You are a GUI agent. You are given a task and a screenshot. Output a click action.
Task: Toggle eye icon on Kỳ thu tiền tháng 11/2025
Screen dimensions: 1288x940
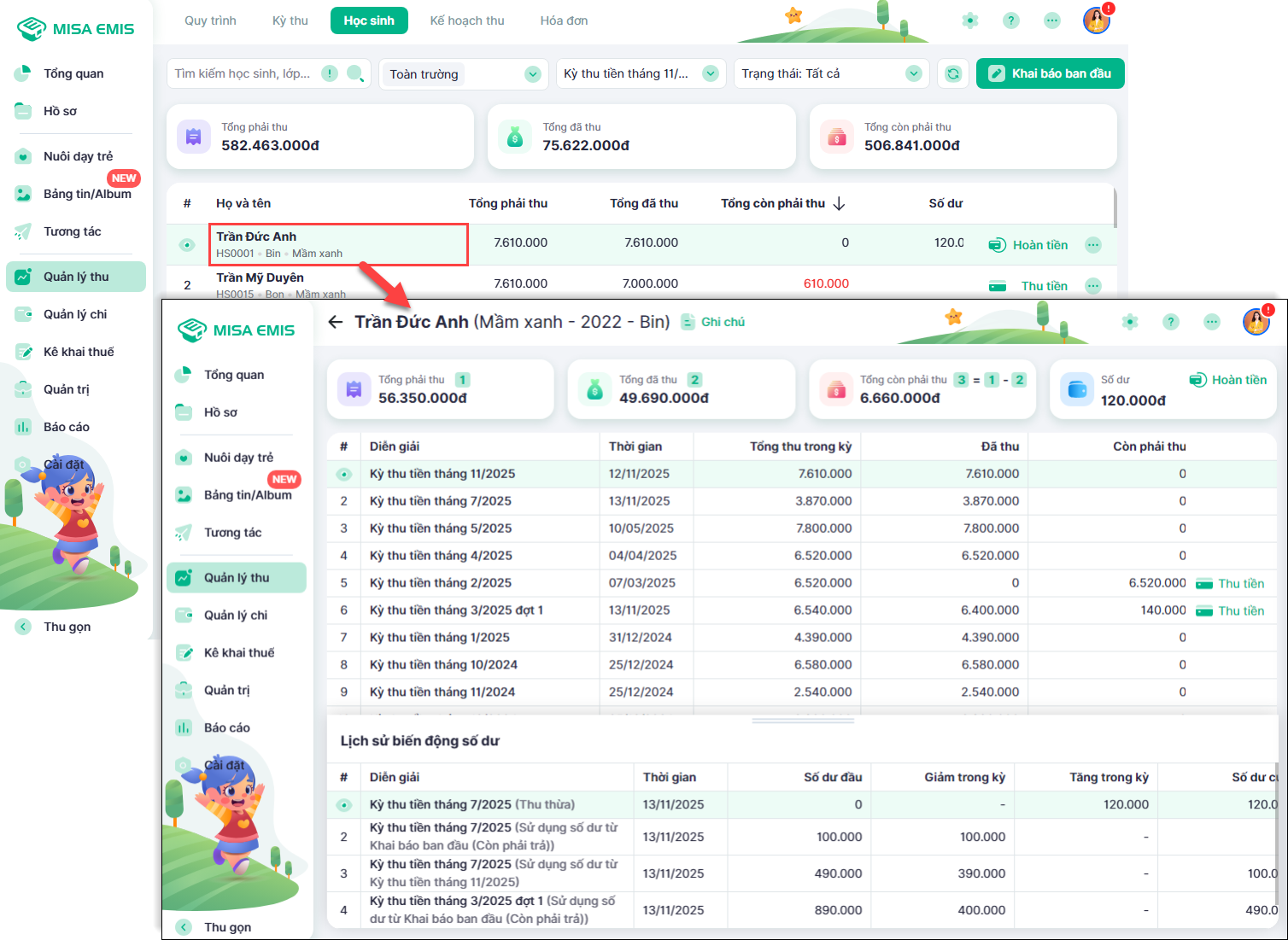[x=344, y=474]
